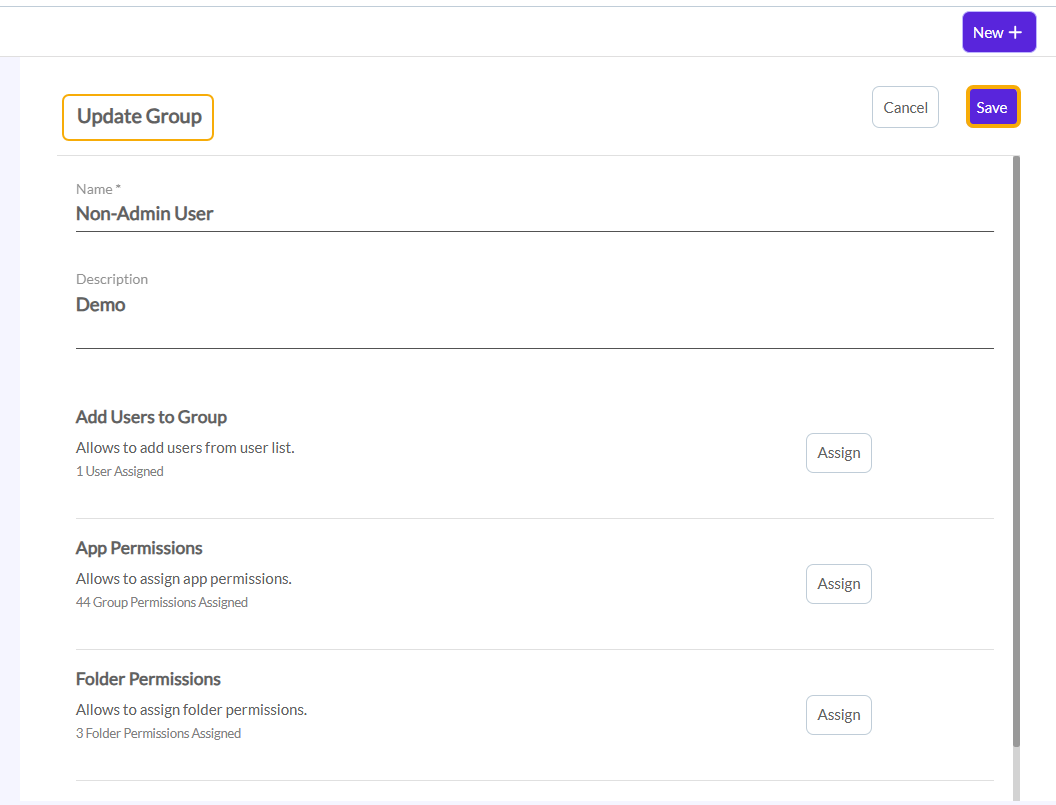This screenshot has width=1056, height=805.
Task: Open Assign for App Permissions
Action: (x=838, y=584)
